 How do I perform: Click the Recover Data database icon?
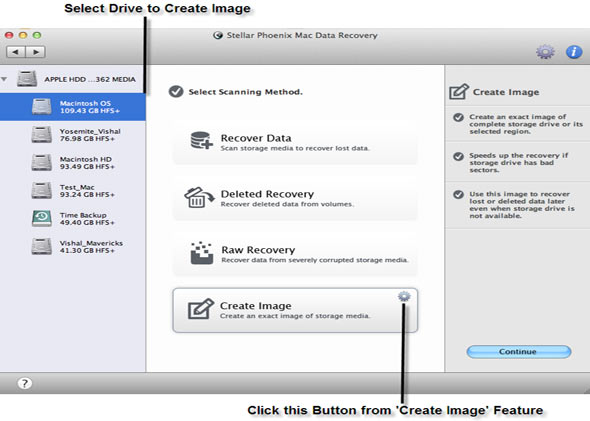point(201,141)
